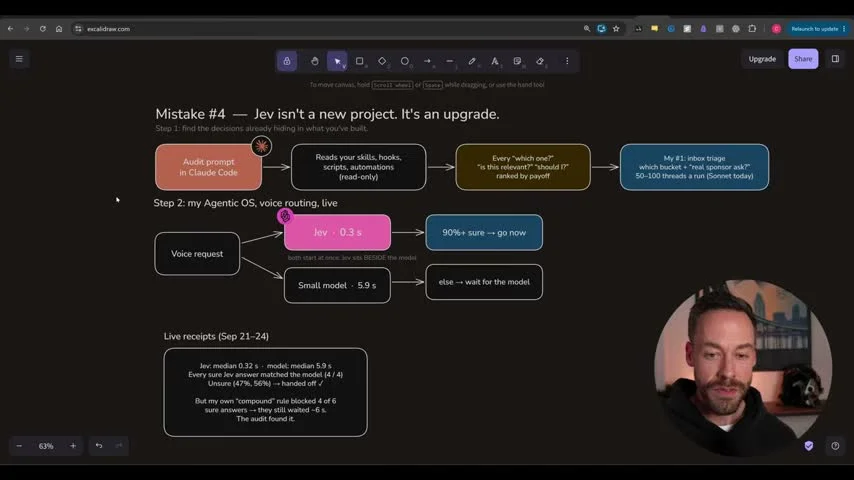Select the Audit prompt in Claude Code box

point(208,167)
